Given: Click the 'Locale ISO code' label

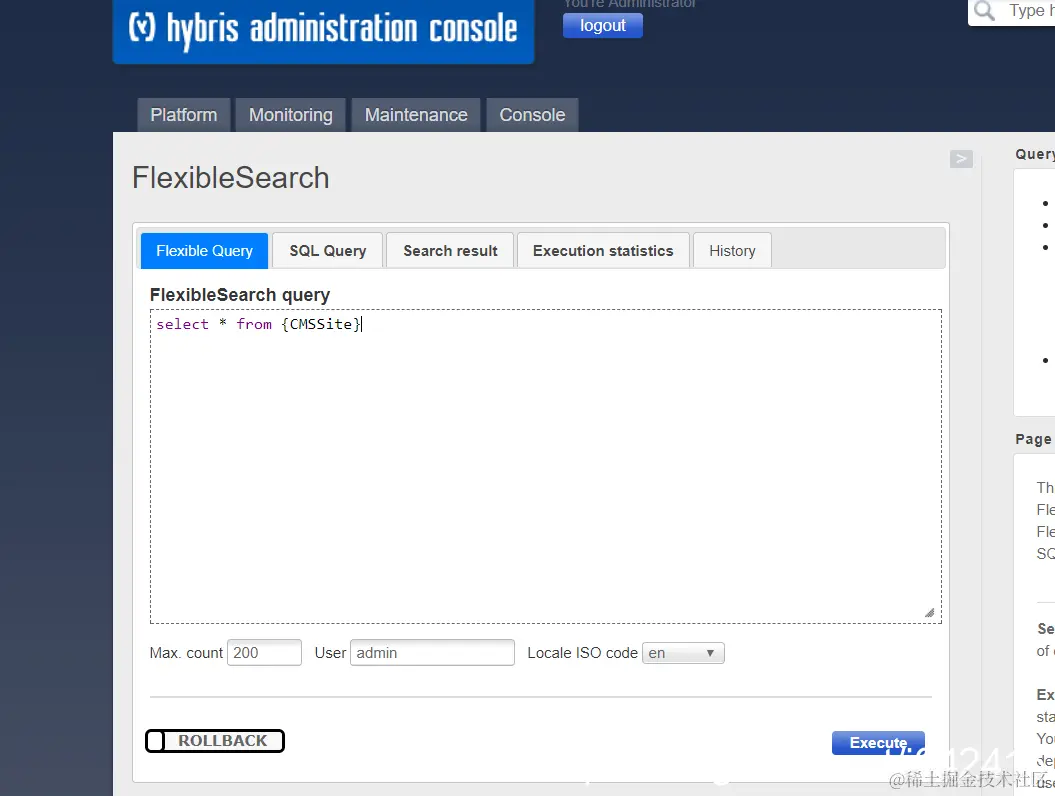Looking at the screenshot, I should [582, 653].
